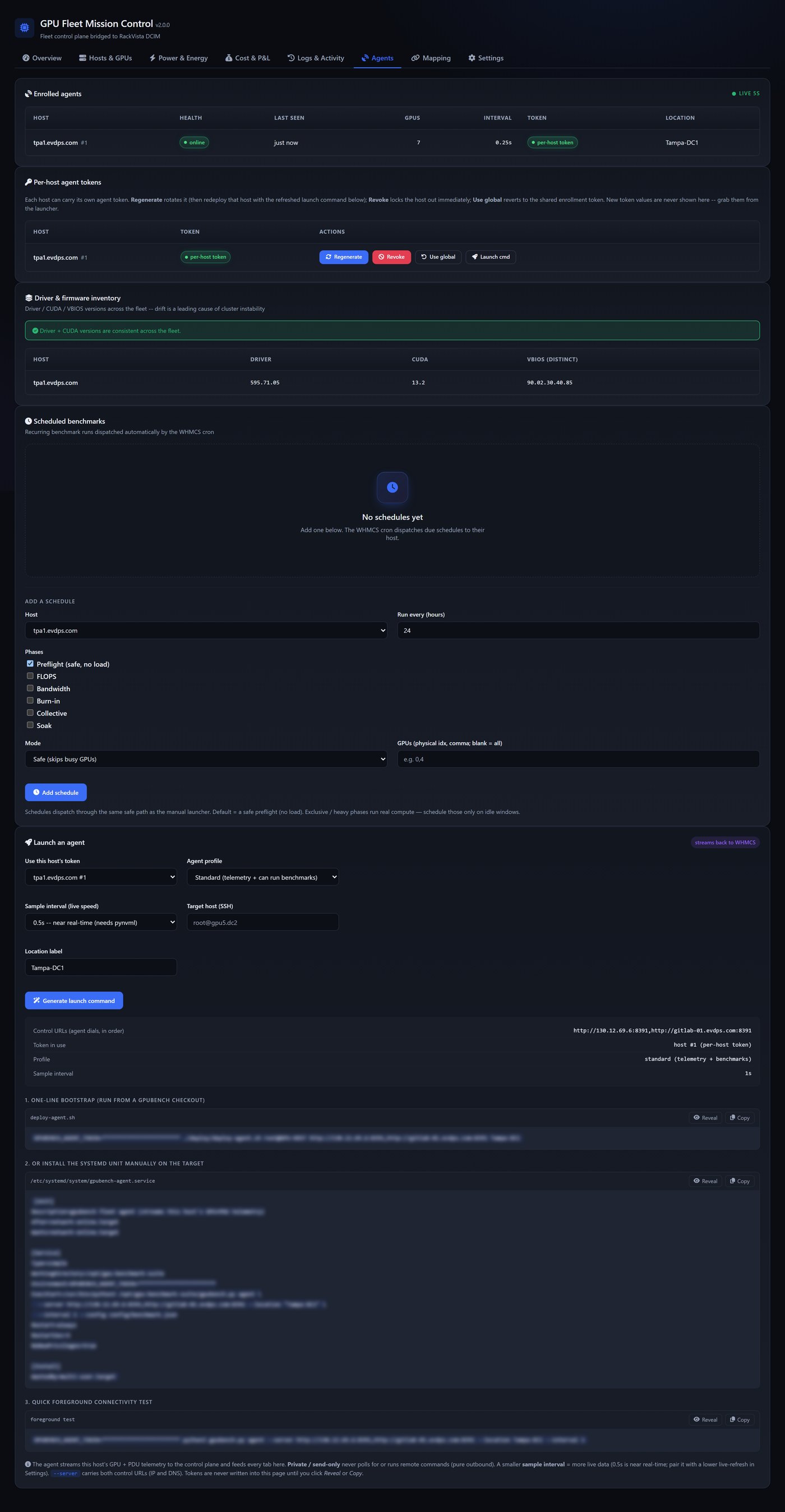Click the Enrolled agents satellite icon
The image size is (785, 1512).
[x=28, y=94]
